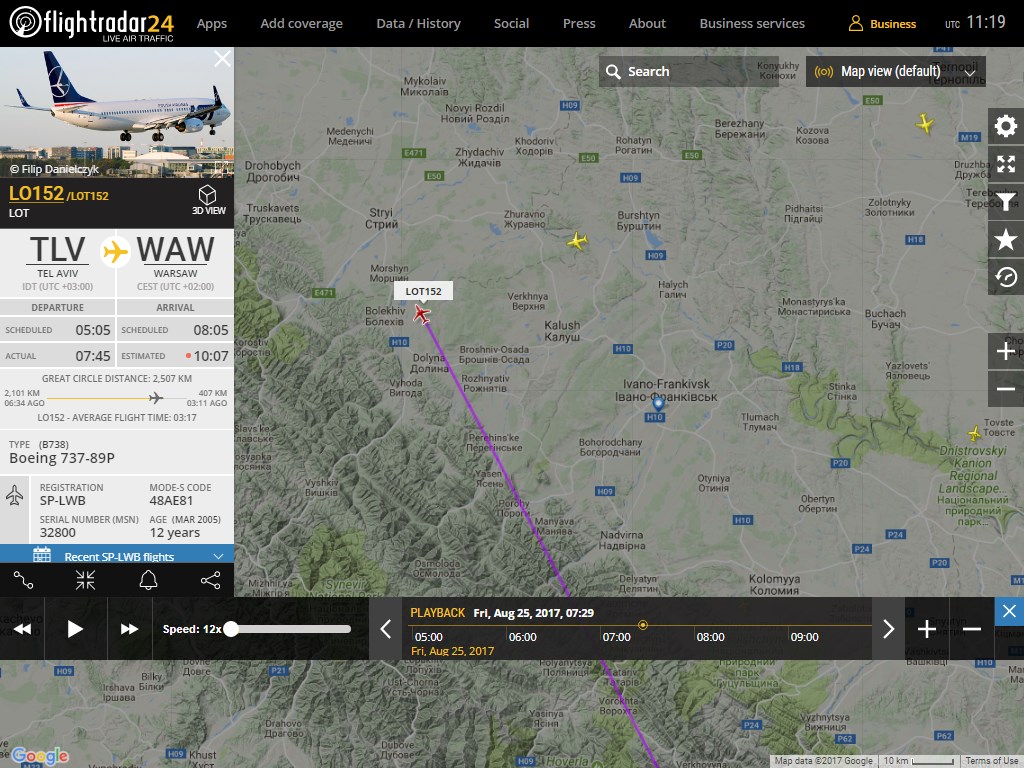Click the Business account link
The width and height of the screenshot is (1024, 768).
pos(882,24)
